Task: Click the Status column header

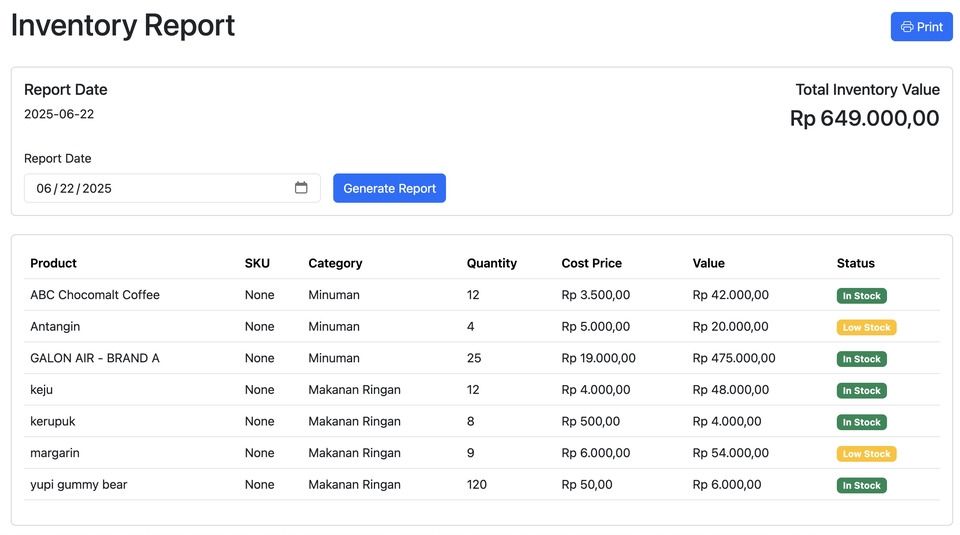Action: tap(855, 263)
